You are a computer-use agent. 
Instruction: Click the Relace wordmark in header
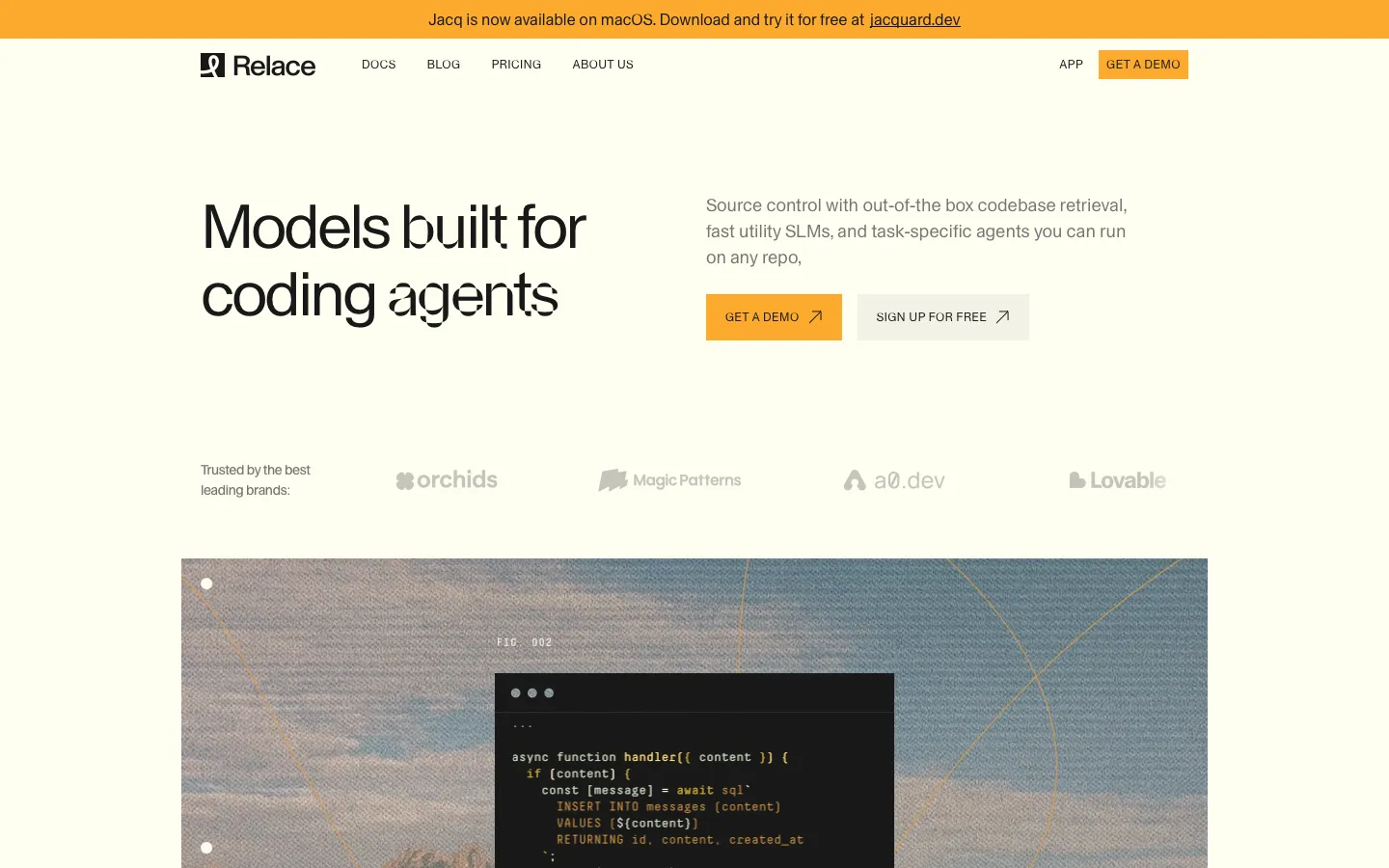274,66
